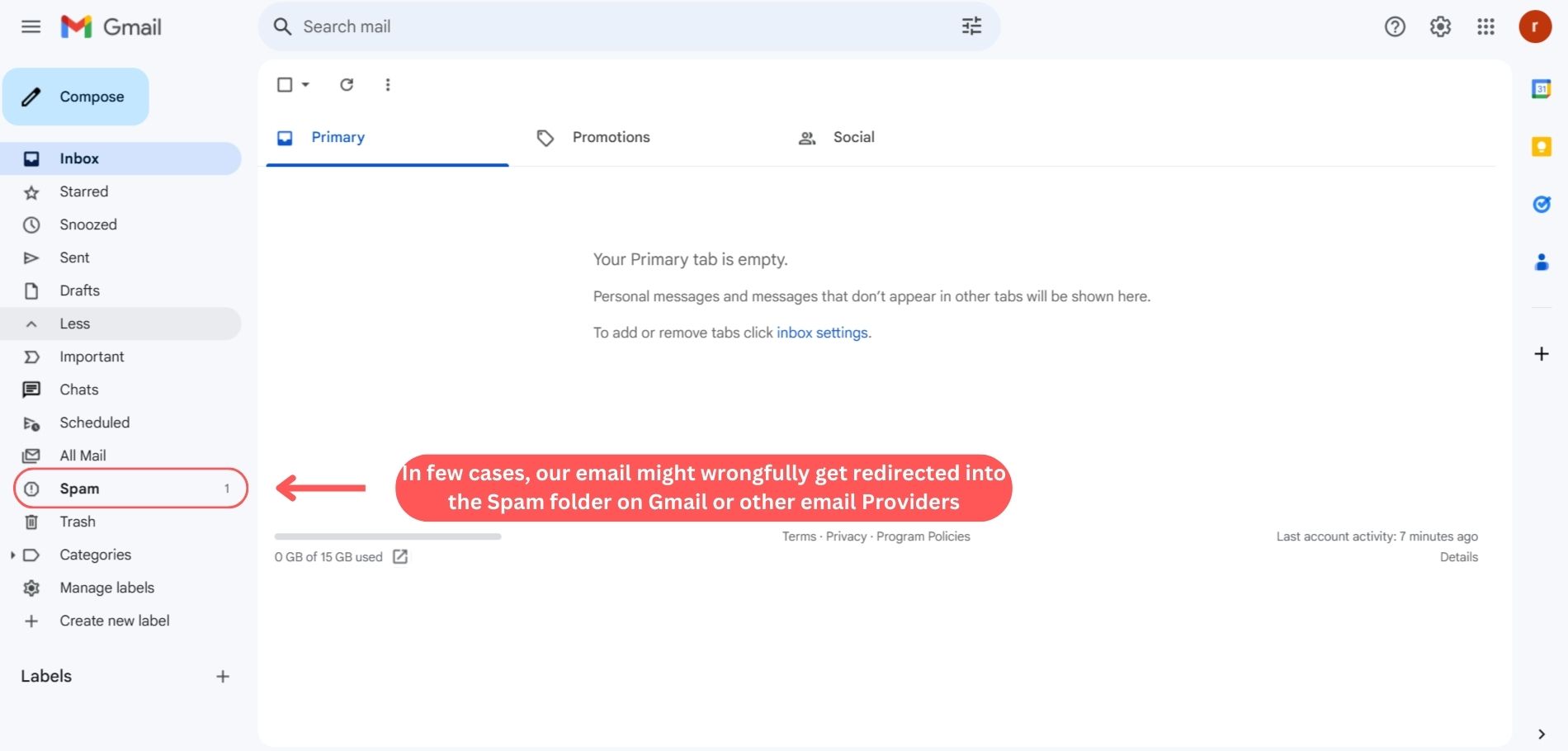This screenshot has width=1568, height=751.
Task: Open the select dropdown arrow beside checkbox
Action: 305,84
